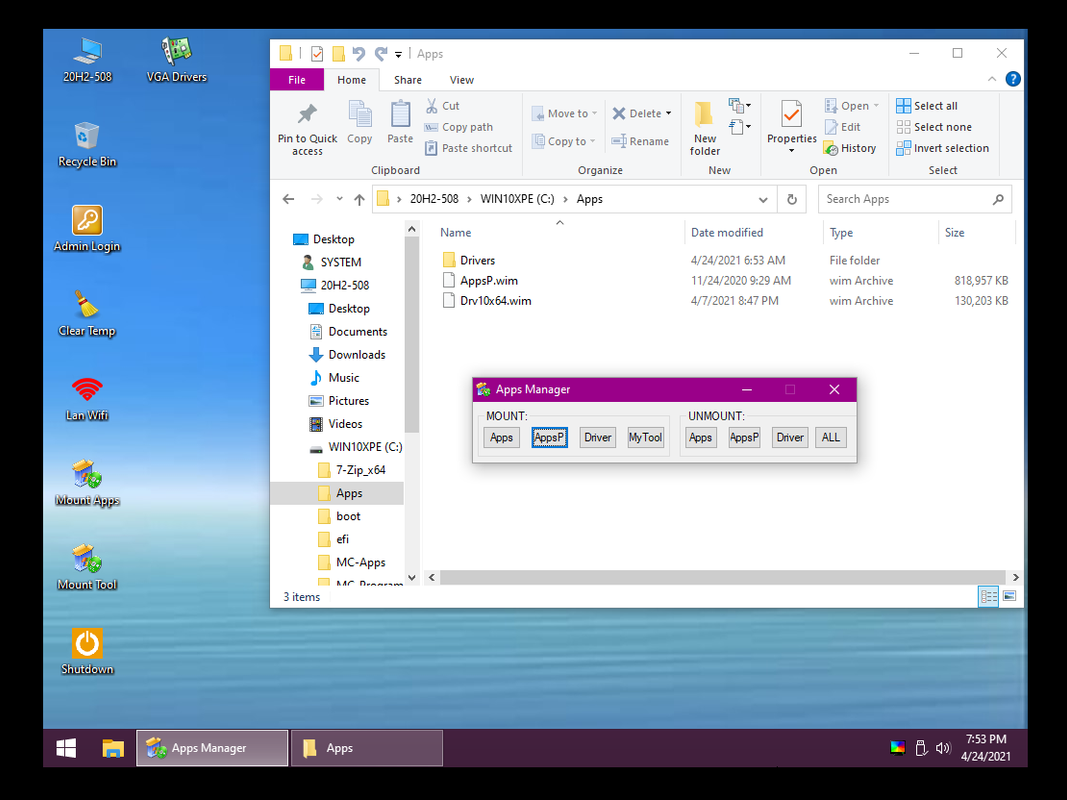
Task: Click Invert selection in the ribbon
Action: click(x=942, y=148)
